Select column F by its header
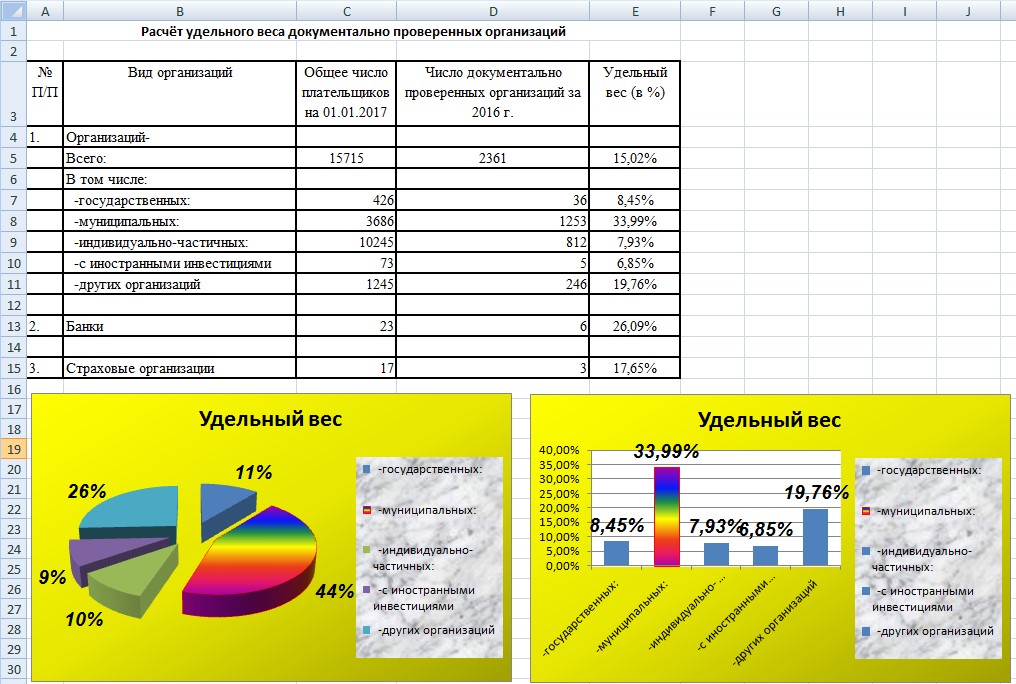The height and width of the screenshot is (684, 1016). click(712, 10)
